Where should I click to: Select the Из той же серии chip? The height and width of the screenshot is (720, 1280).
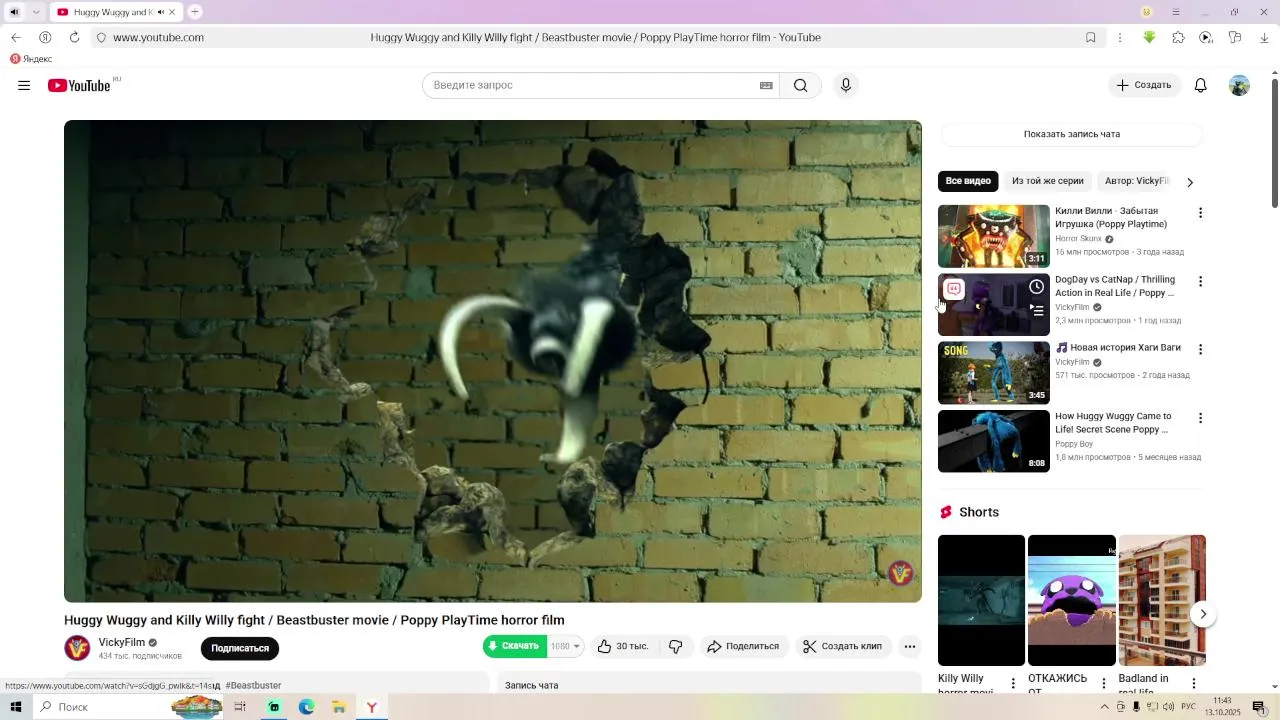click(1047, 181)
